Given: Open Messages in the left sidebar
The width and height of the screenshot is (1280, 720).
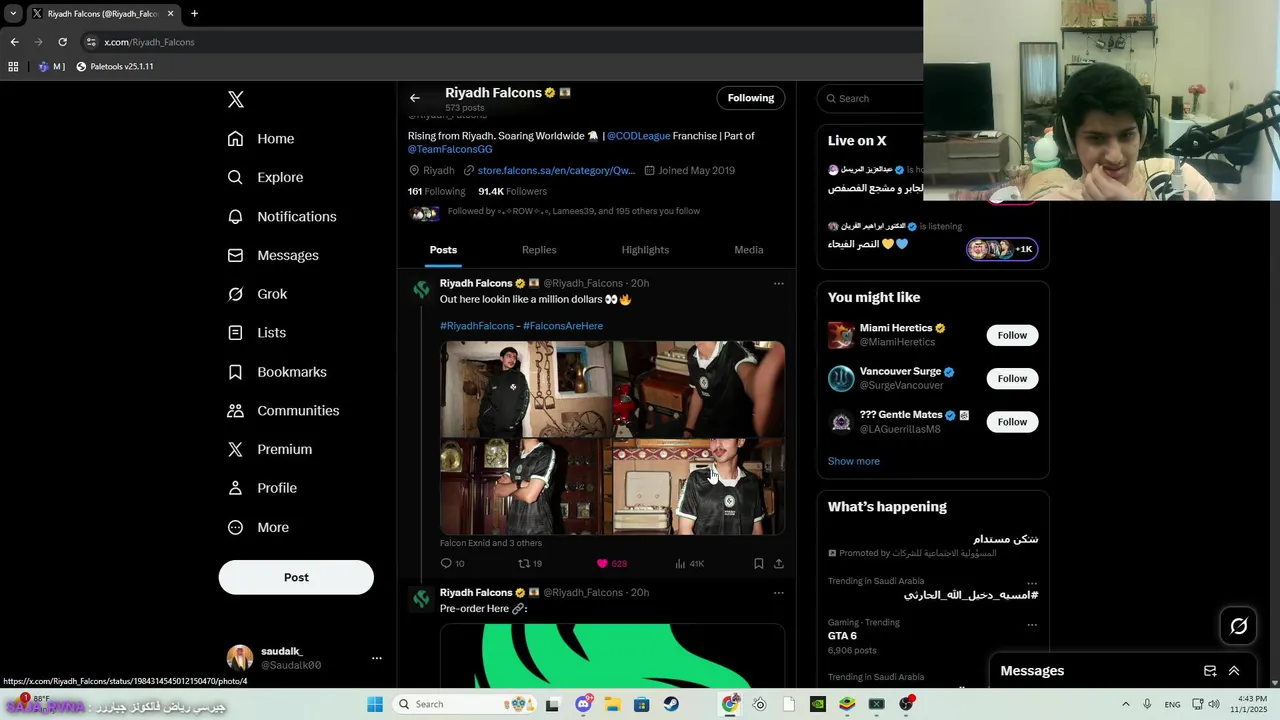Looking at the screenshot, I should pyautogui.click(x=273, y=255).
